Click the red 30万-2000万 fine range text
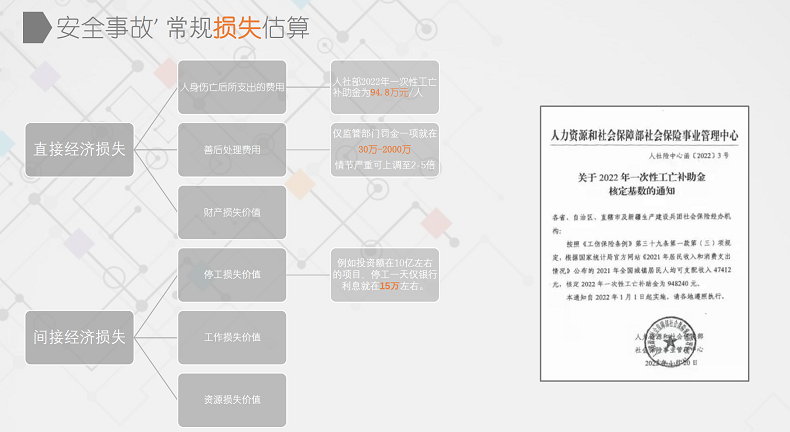The width and height of the screenshot is (790, 432). click(x=385, y=149)
